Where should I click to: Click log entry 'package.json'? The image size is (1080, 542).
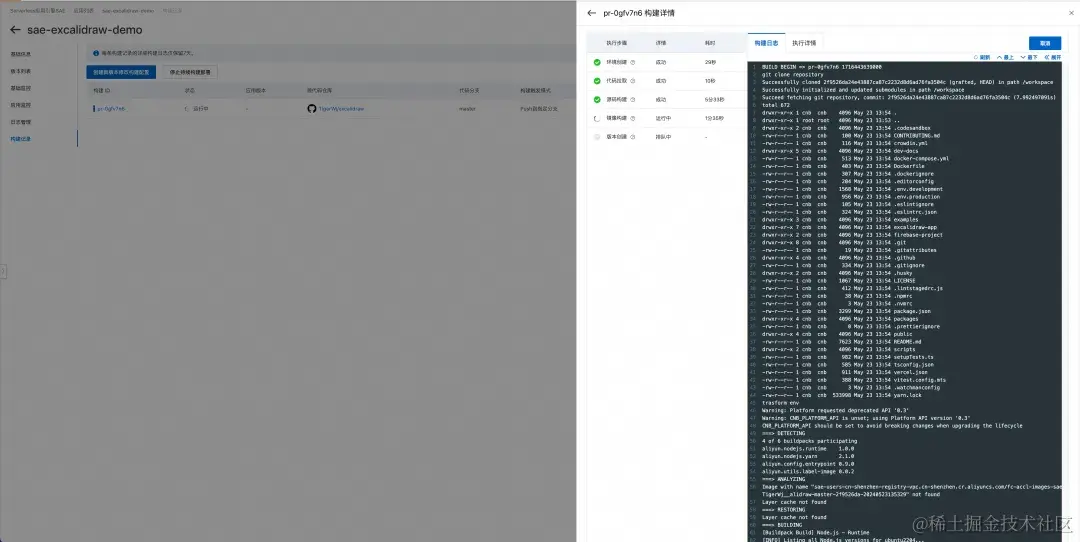pyautogui.click(x=913, y=311)
